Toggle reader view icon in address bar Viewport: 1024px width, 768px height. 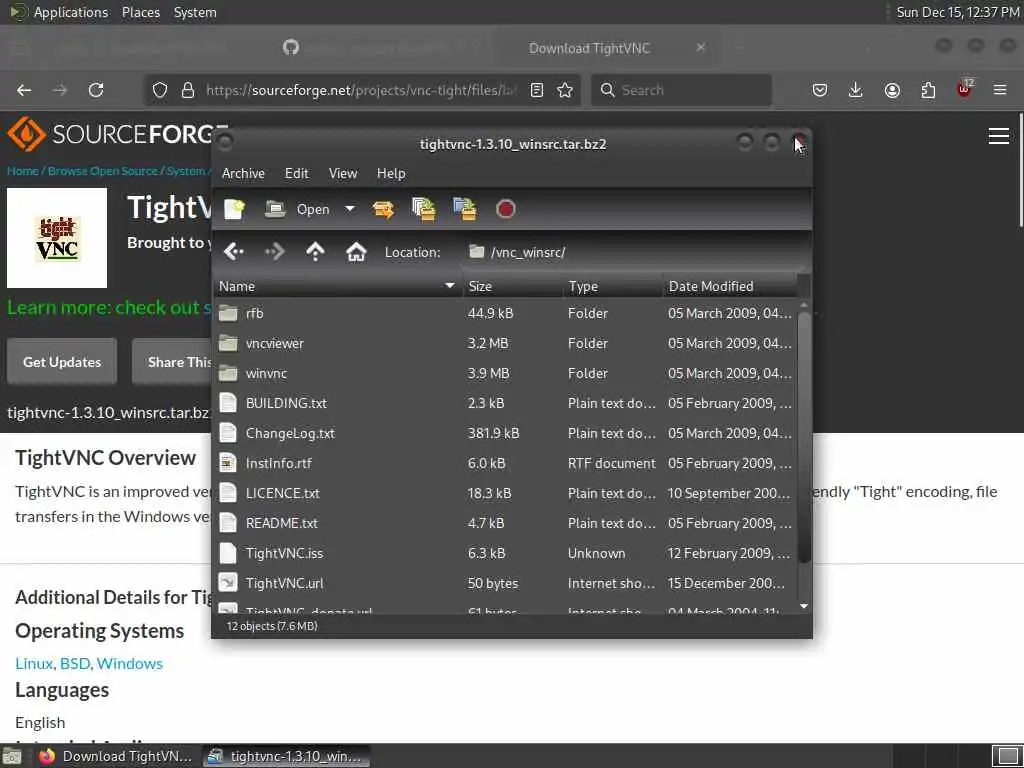(x=537, y=90)
